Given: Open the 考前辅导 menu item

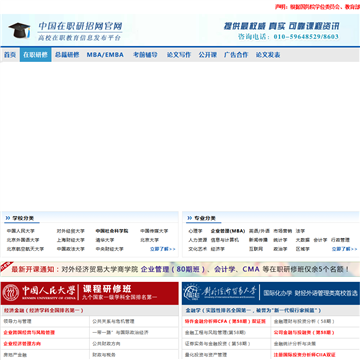Looking at the screenshot, I should (x=145, y=55).
